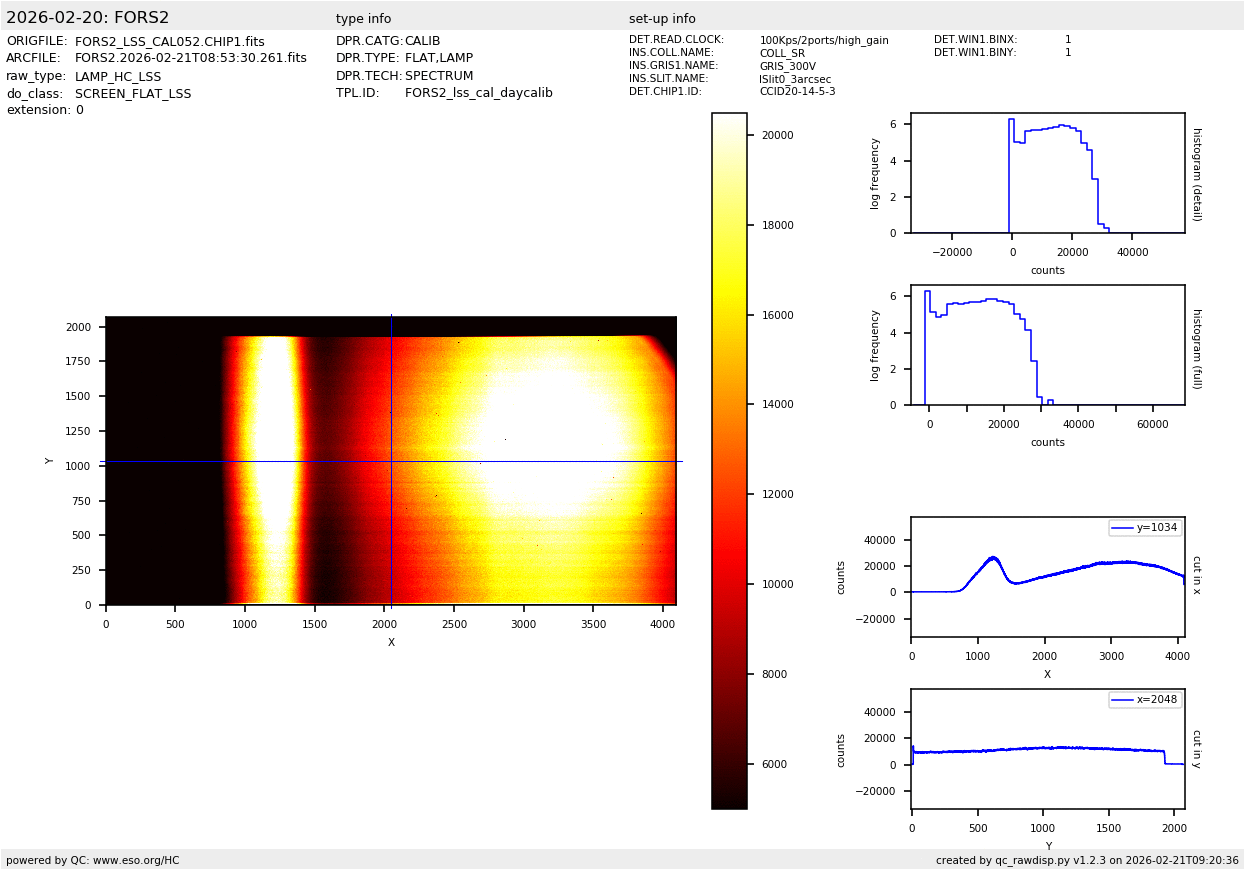Screen dimensions: 1245x870
Task: Select the cut in y plot
Action: (x=1047, y=748)
